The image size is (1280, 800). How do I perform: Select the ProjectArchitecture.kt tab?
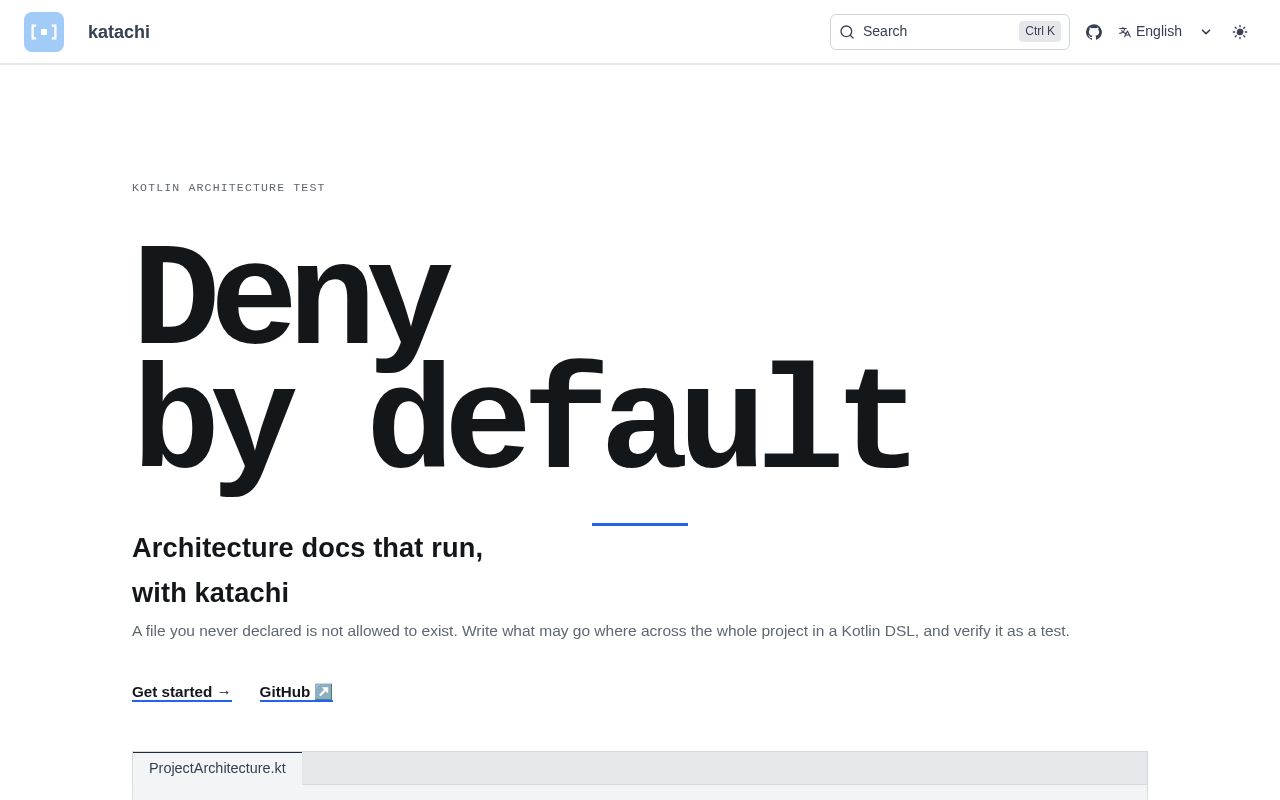click(x=217, y=768)
